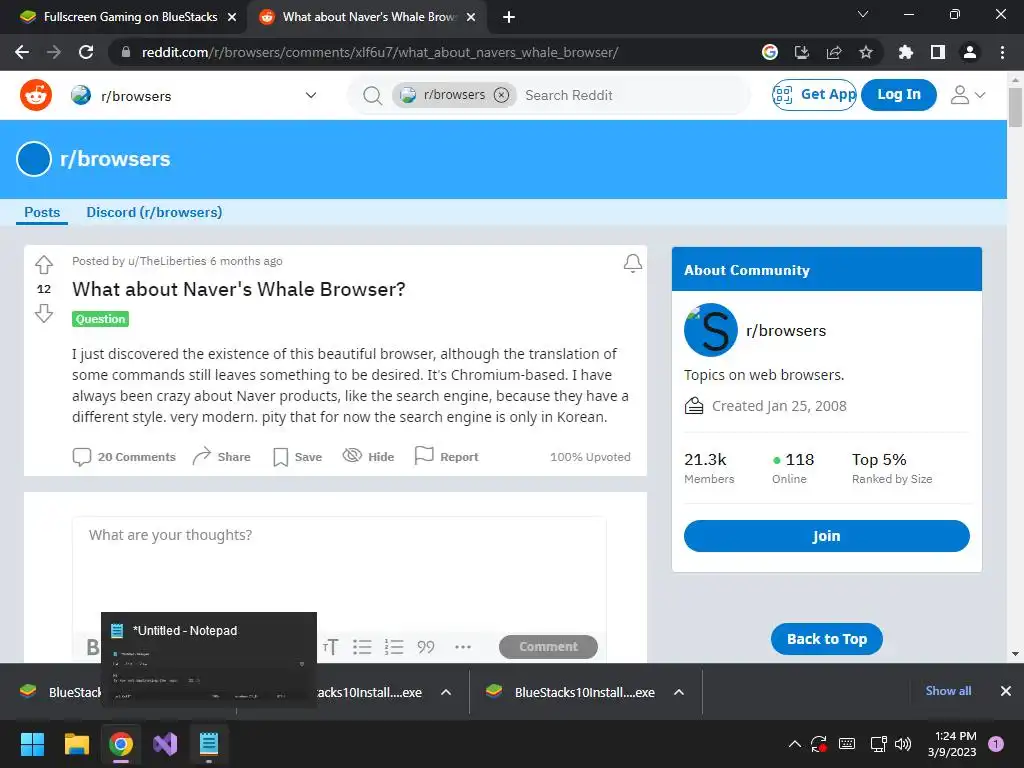This screenshot has height=768, width=1024.
Task: Bookmark this page with star icon
Action: point(866,52)
